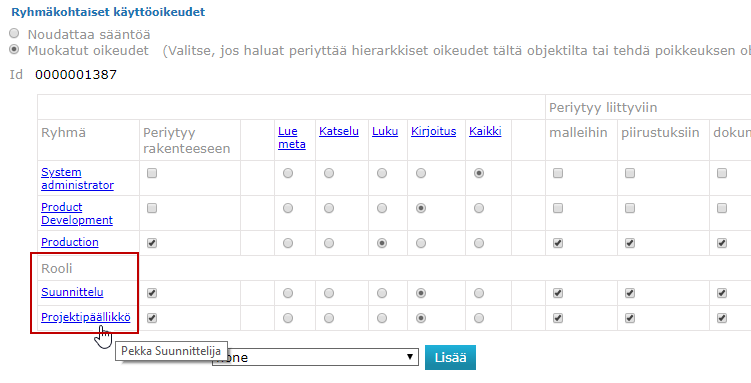The width and height of the screenshot is (751, 383).
Task: Uncheck malleihin inheritance for Projektipäällikkö
Action: (x=558, y=318)
